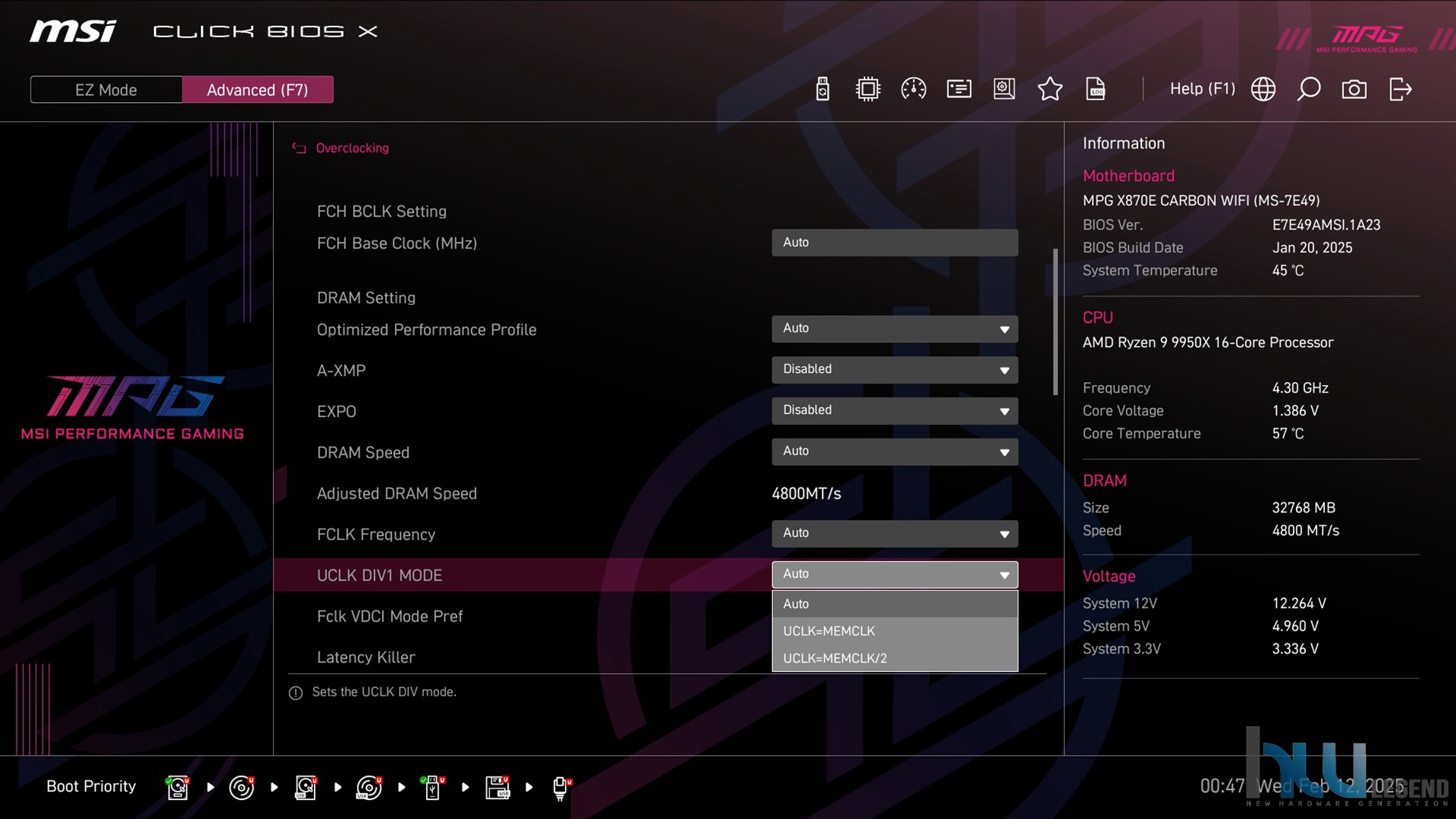Select the USB floppy boot device
This screenshot has height=819, width=1456.
click(497, 787)
